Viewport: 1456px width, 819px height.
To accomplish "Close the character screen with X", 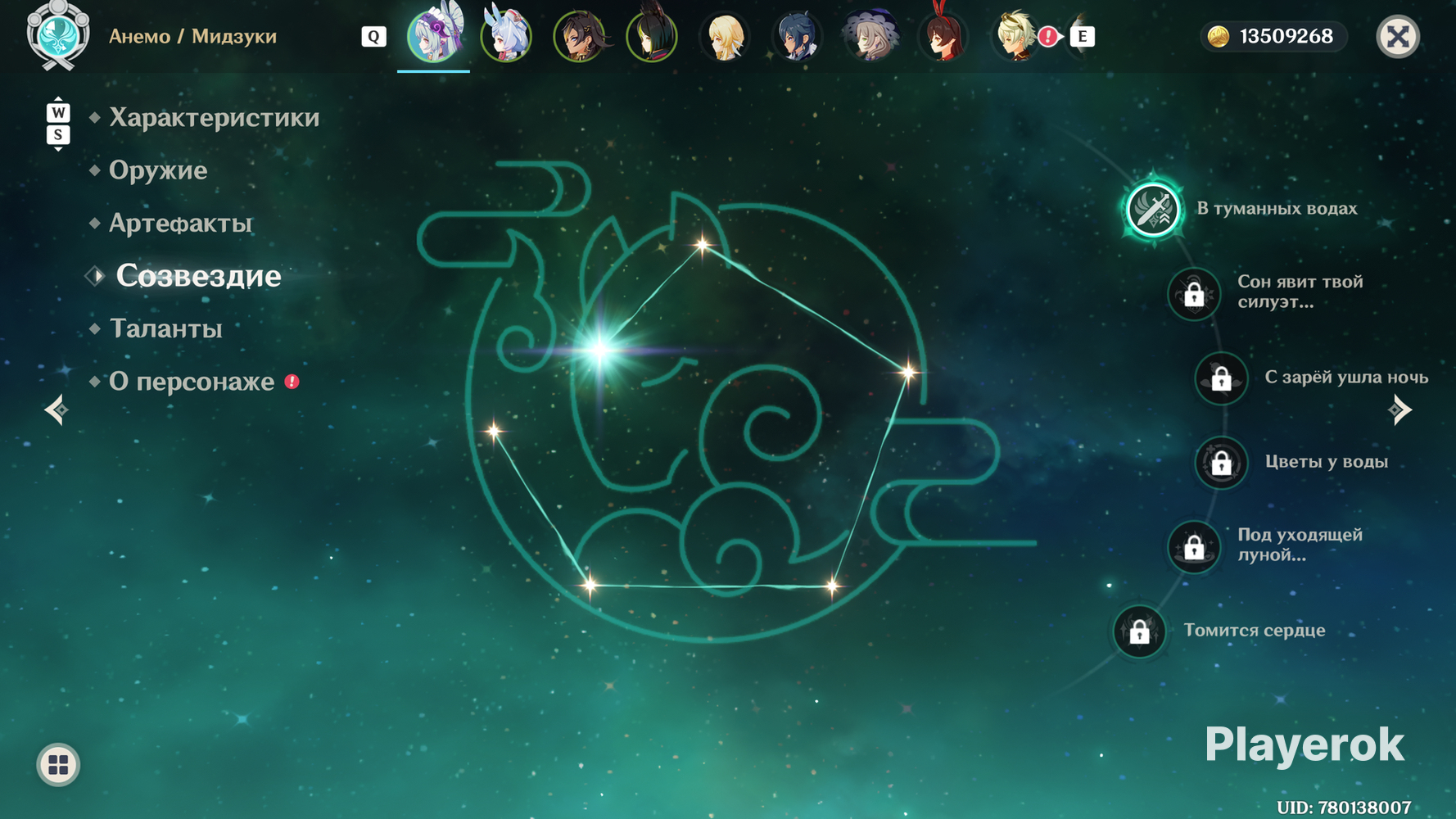I will tap(1398, 36).
